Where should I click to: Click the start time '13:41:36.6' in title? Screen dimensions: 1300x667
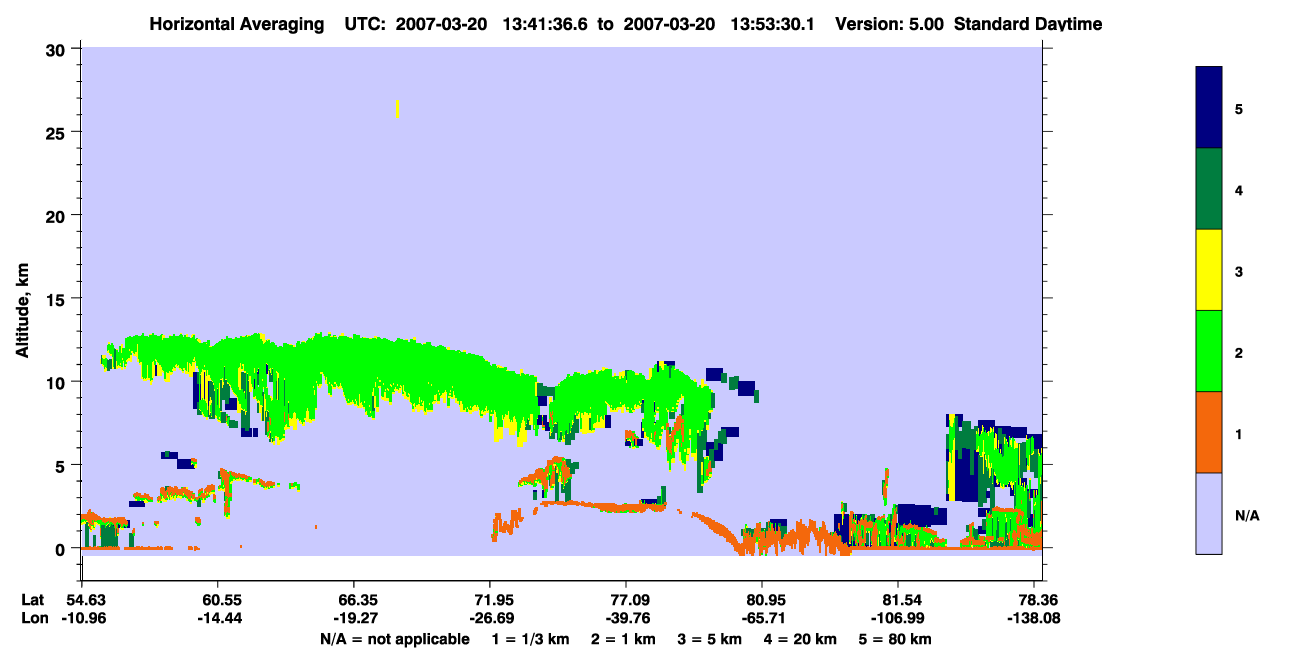tap(547, 24)
